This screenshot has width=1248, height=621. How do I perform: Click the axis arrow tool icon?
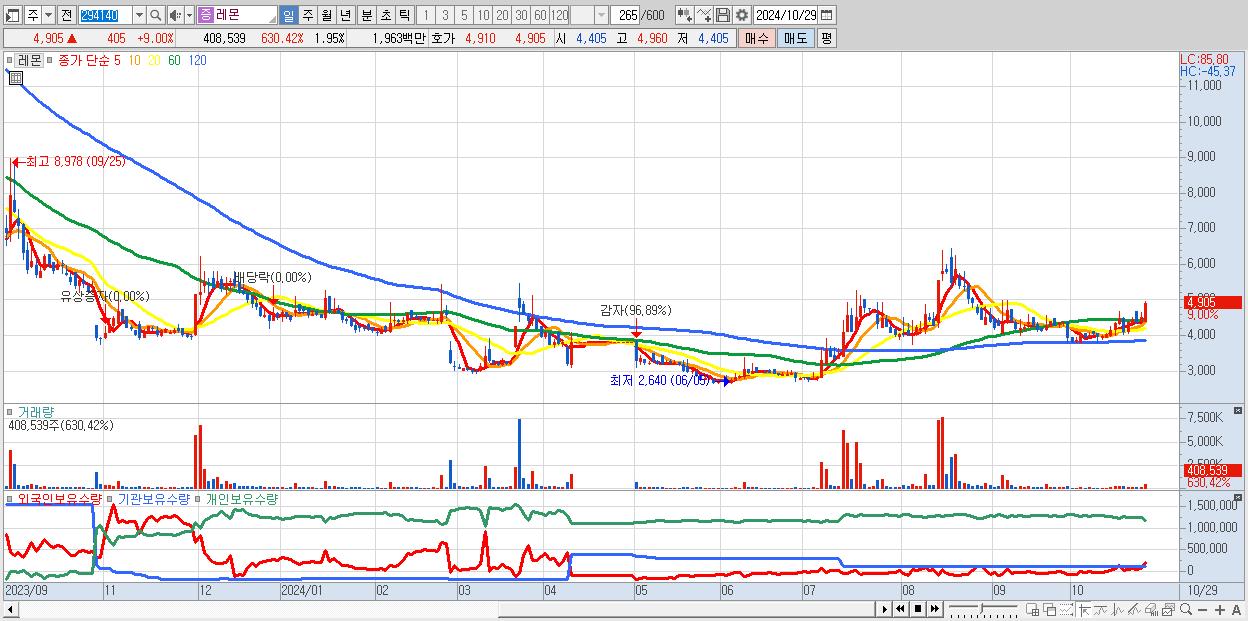point(1085,610)
